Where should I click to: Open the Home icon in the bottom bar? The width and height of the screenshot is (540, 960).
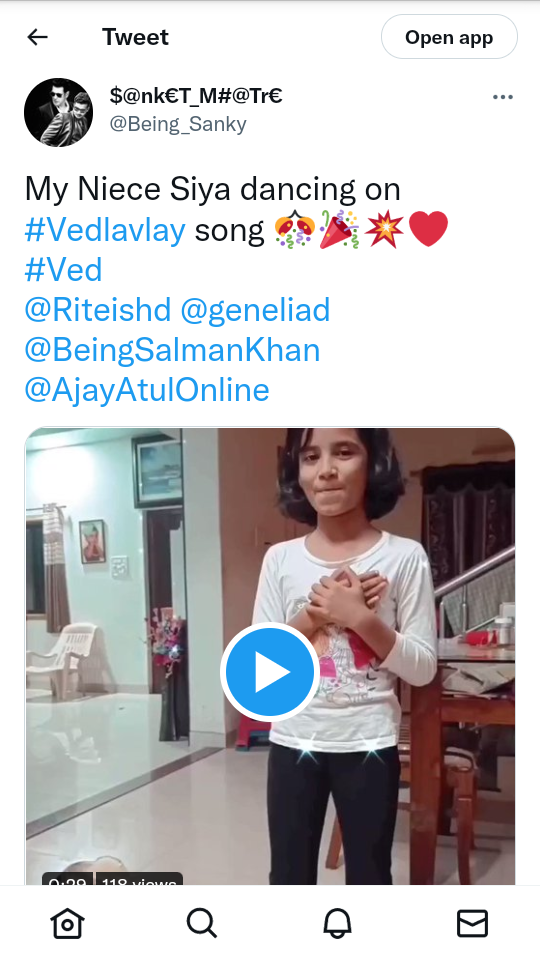67,923
